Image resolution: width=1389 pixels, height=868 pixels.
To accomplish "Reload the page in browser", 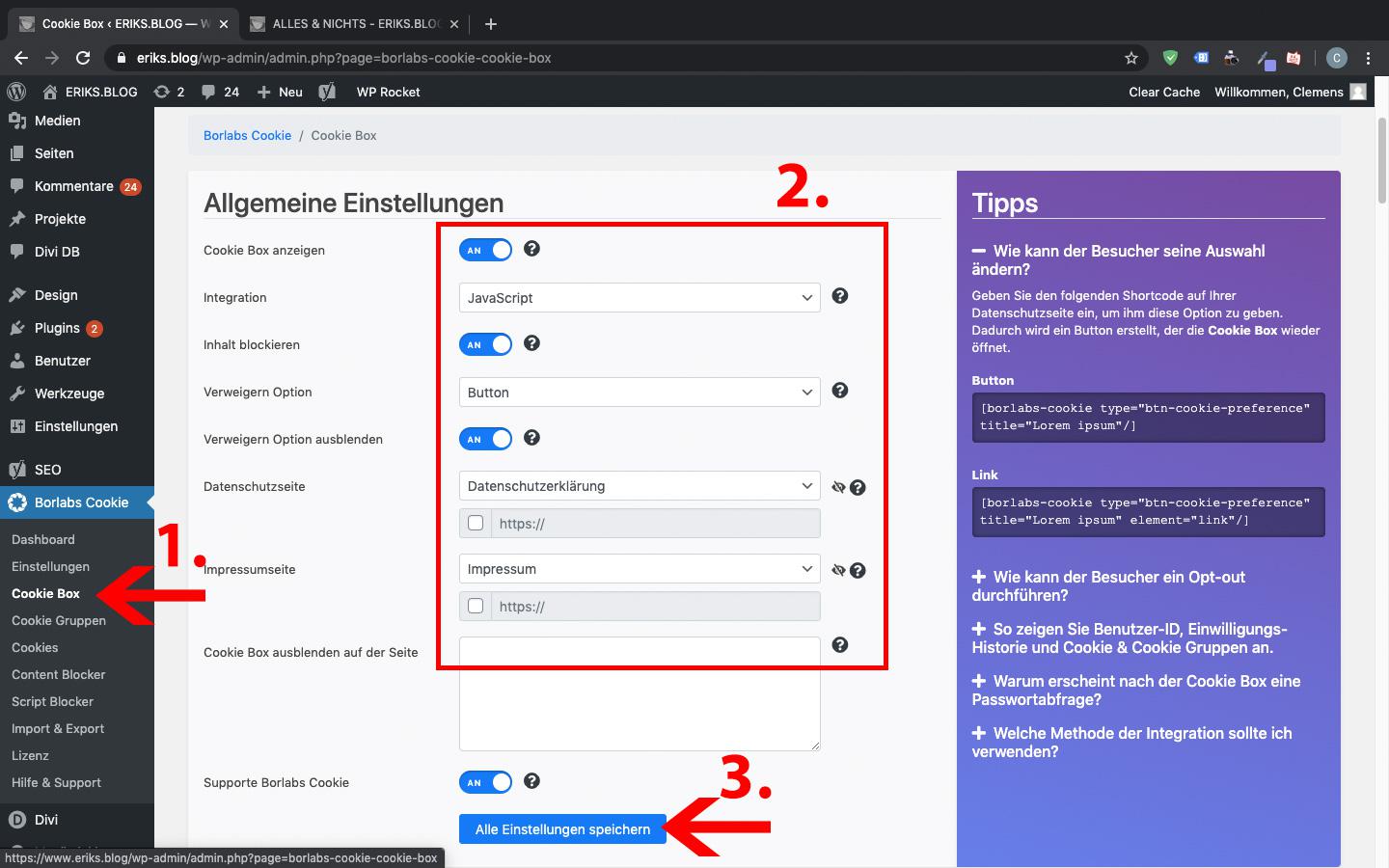I will pos(83,58).
